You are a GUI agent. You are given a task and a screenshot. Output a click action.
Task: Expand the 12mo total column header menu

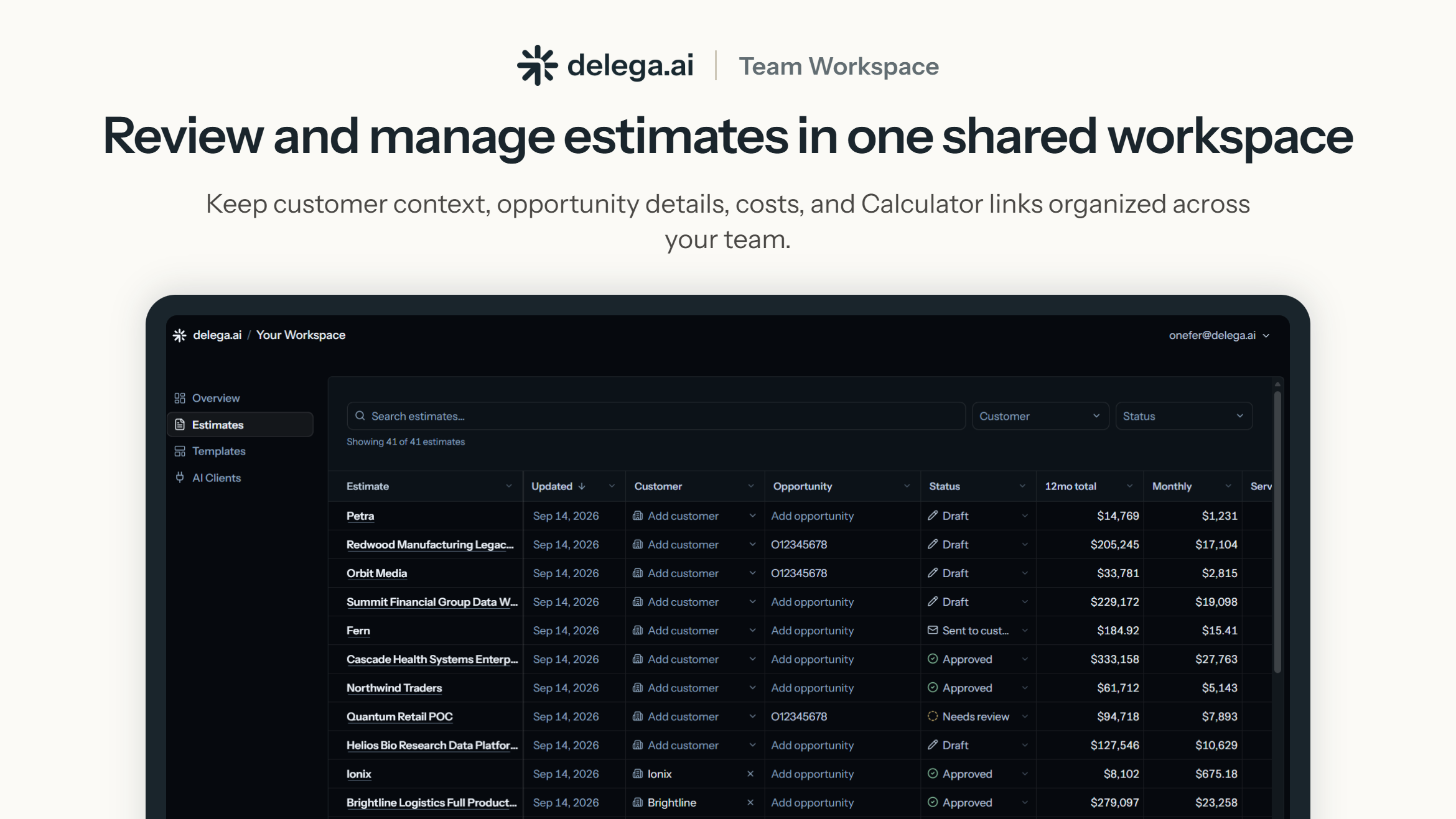tap(1129, 486)
